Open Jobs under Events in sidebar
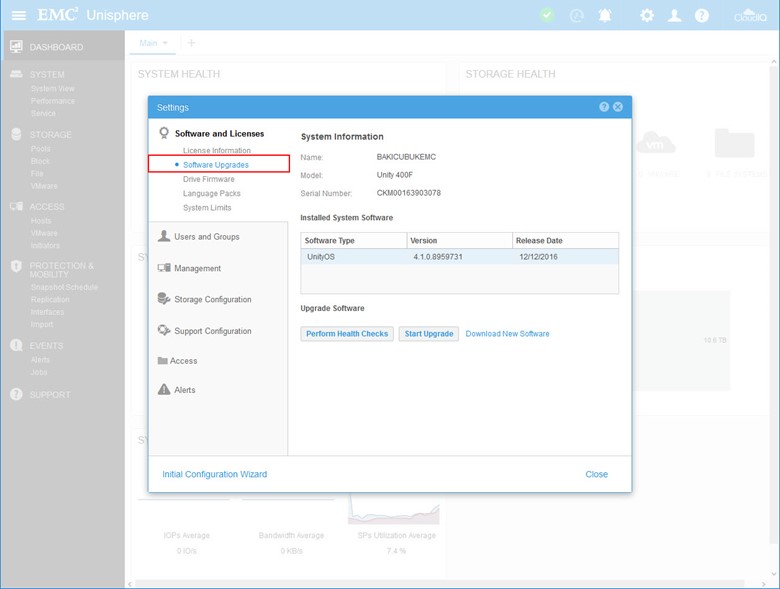Image resolution: width=780 pixels, height=589 pixels. (x=39, y=372)
